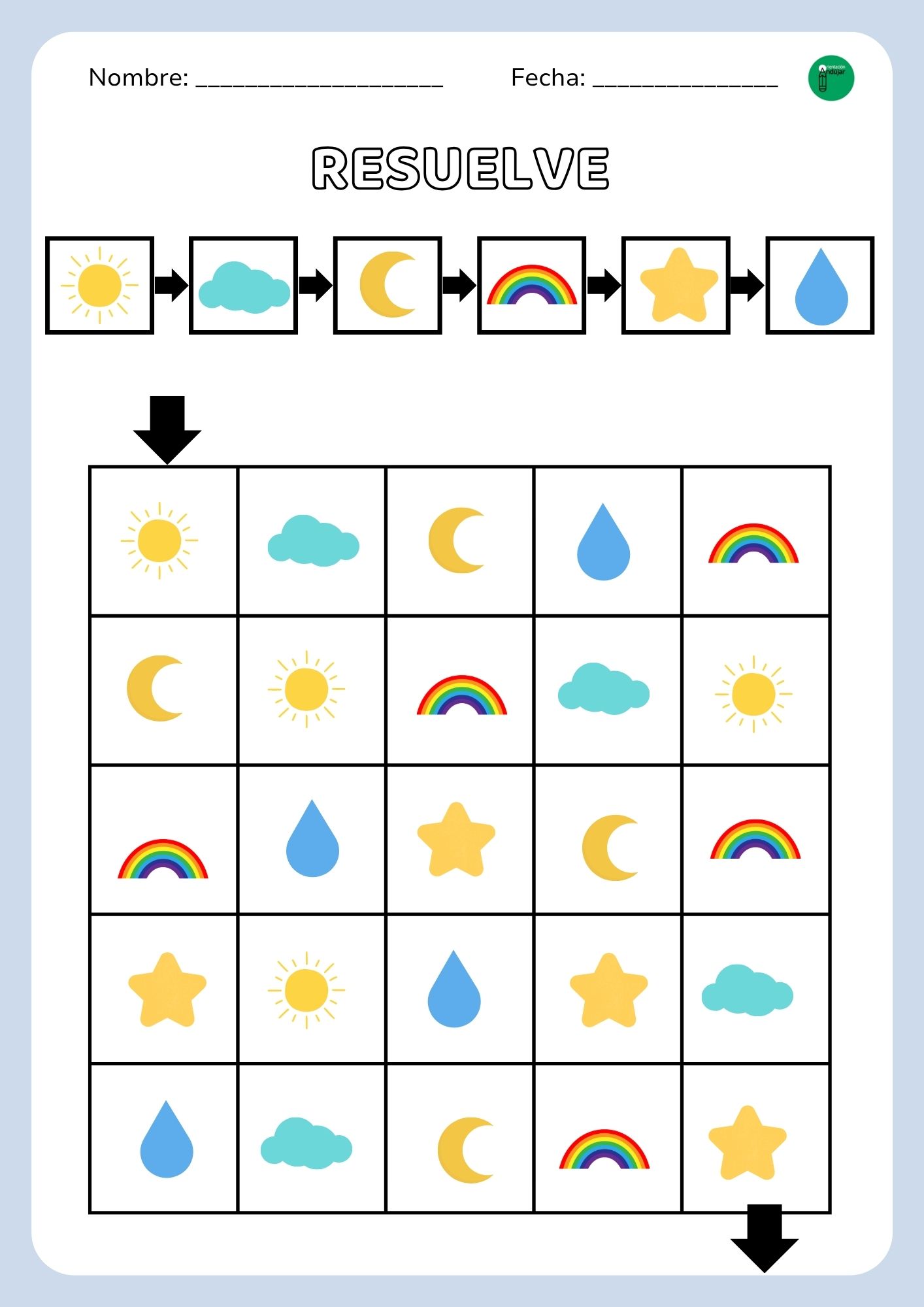The width and height of the screenshot is (924, 1307).
Task: Select the cloud in the grid's top row
Action: coord(314,540)
